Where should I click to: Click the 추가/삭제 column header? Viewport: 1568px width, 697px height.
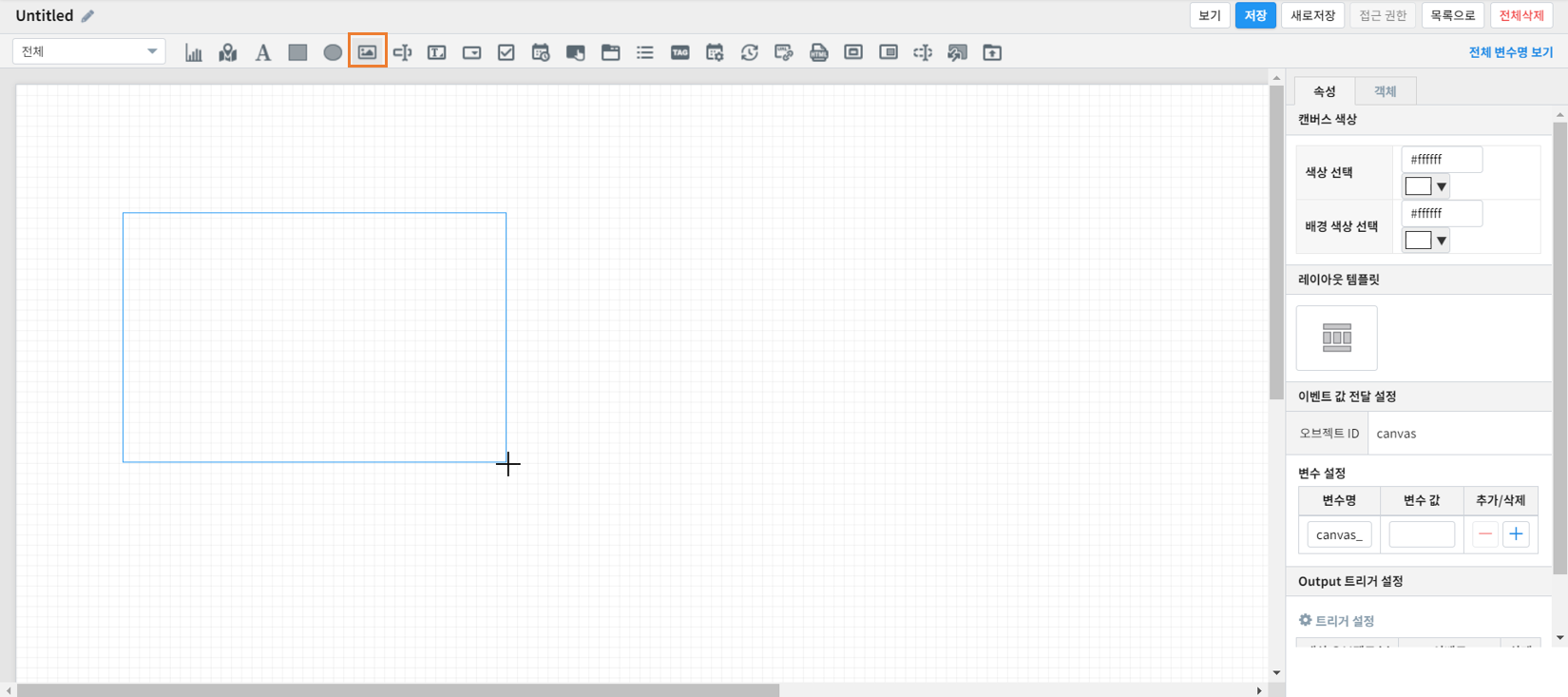coord(1501,500)
